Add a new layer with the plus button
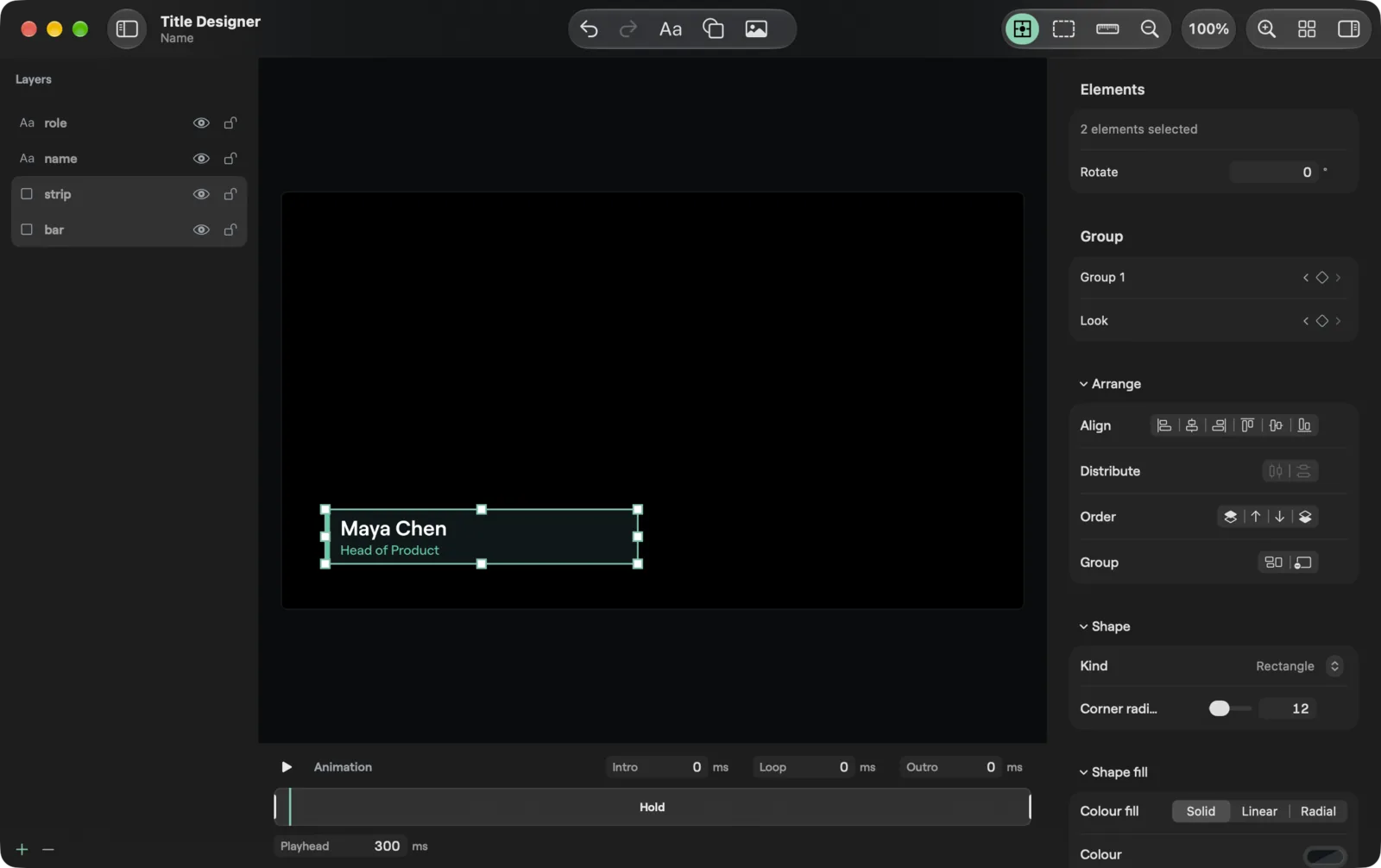1381x868 pixels. point(22,850)
